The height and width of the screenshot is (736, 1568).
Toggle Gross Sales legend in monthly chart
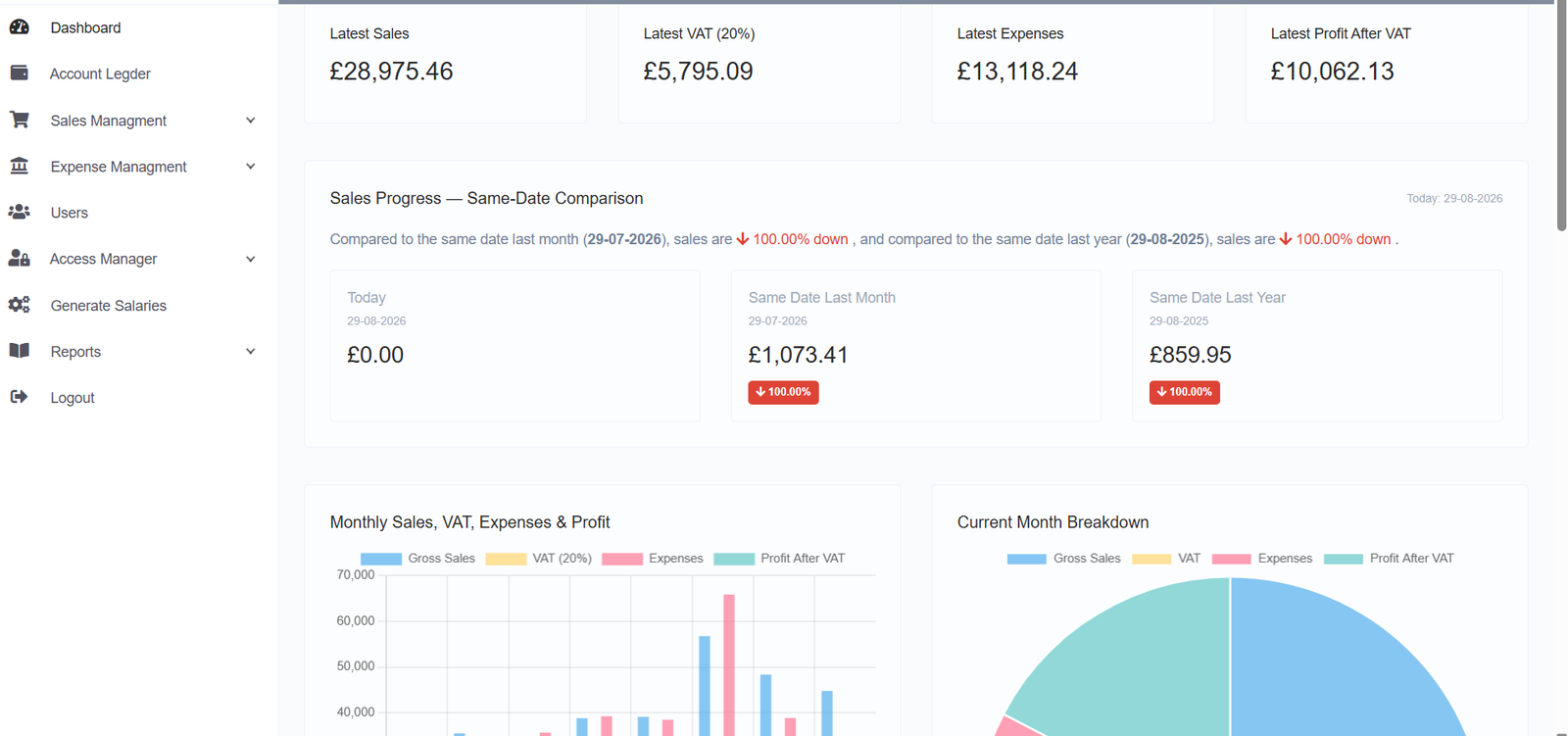[x=417, y=559]
